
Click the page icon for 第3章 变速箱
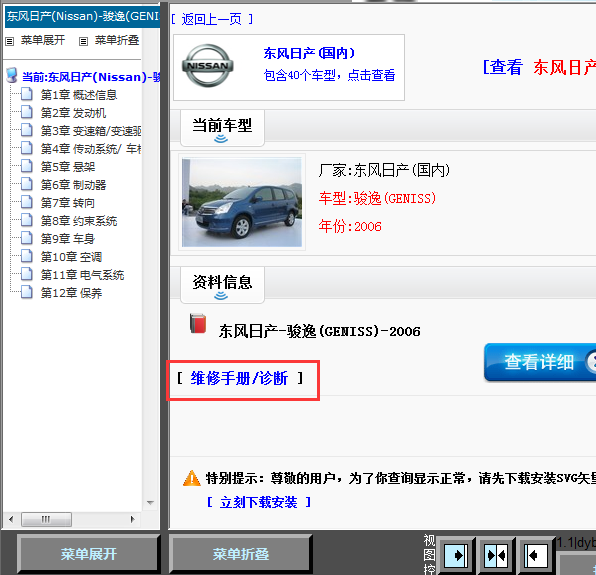coord(27,130)
